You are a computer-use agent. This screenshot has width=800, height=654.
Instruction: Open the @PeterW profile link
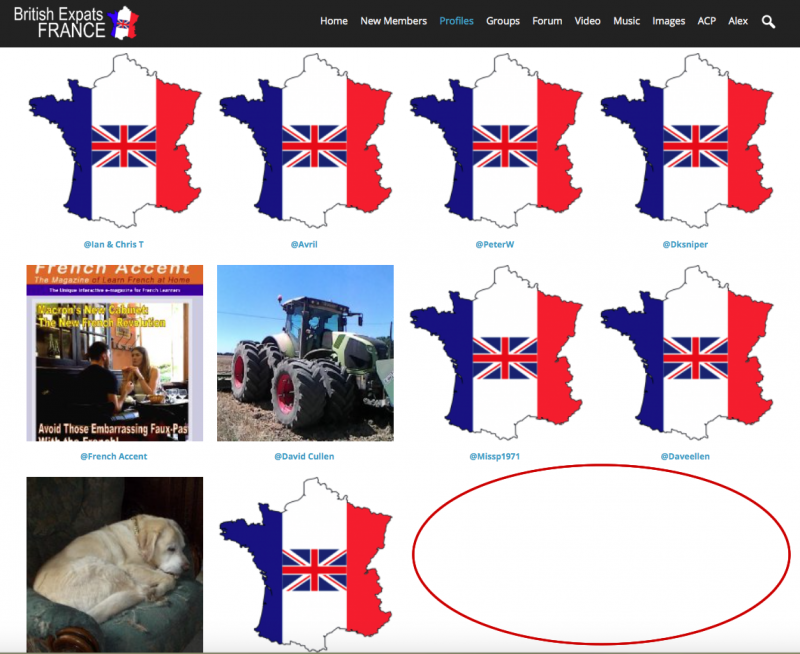point(495,244)
